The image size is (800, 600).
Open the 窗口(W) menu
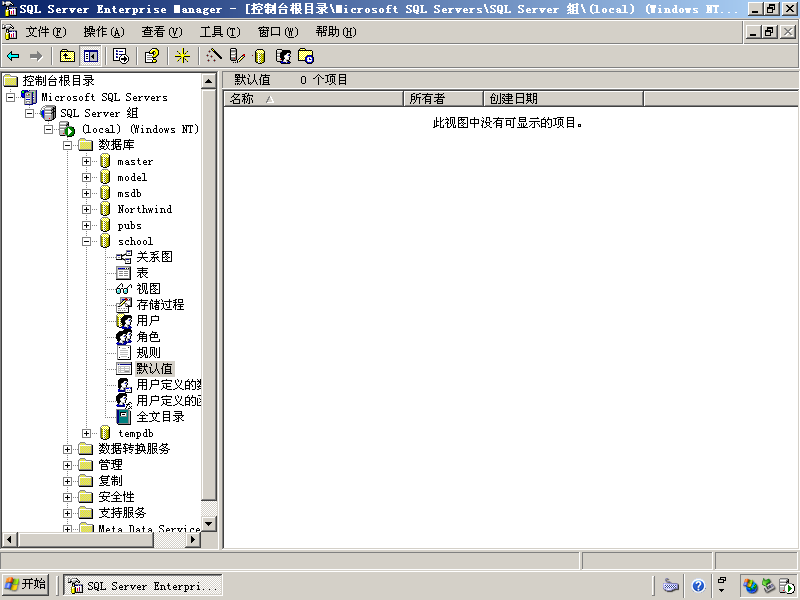[x=278, y=32]
